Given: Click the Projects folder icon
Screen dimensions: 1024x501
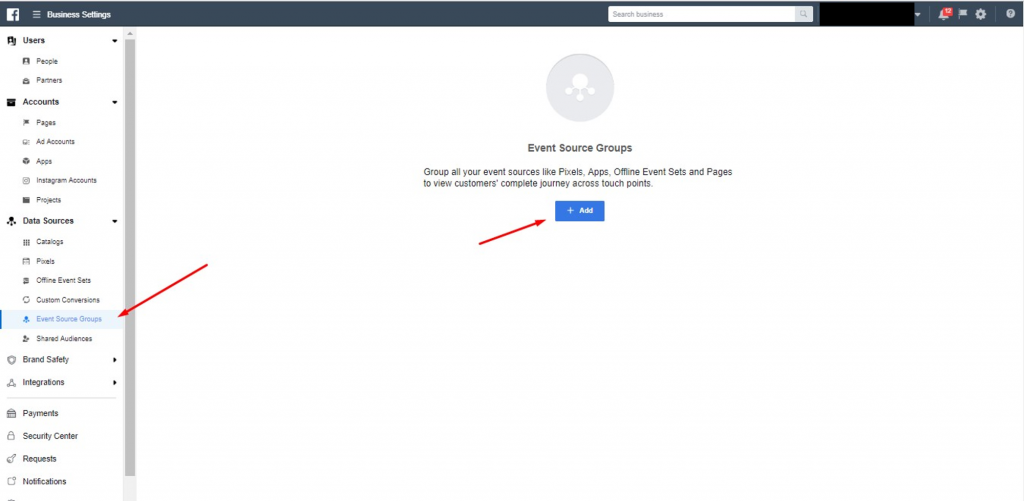Looking at the screenshot, I should 26,200.
